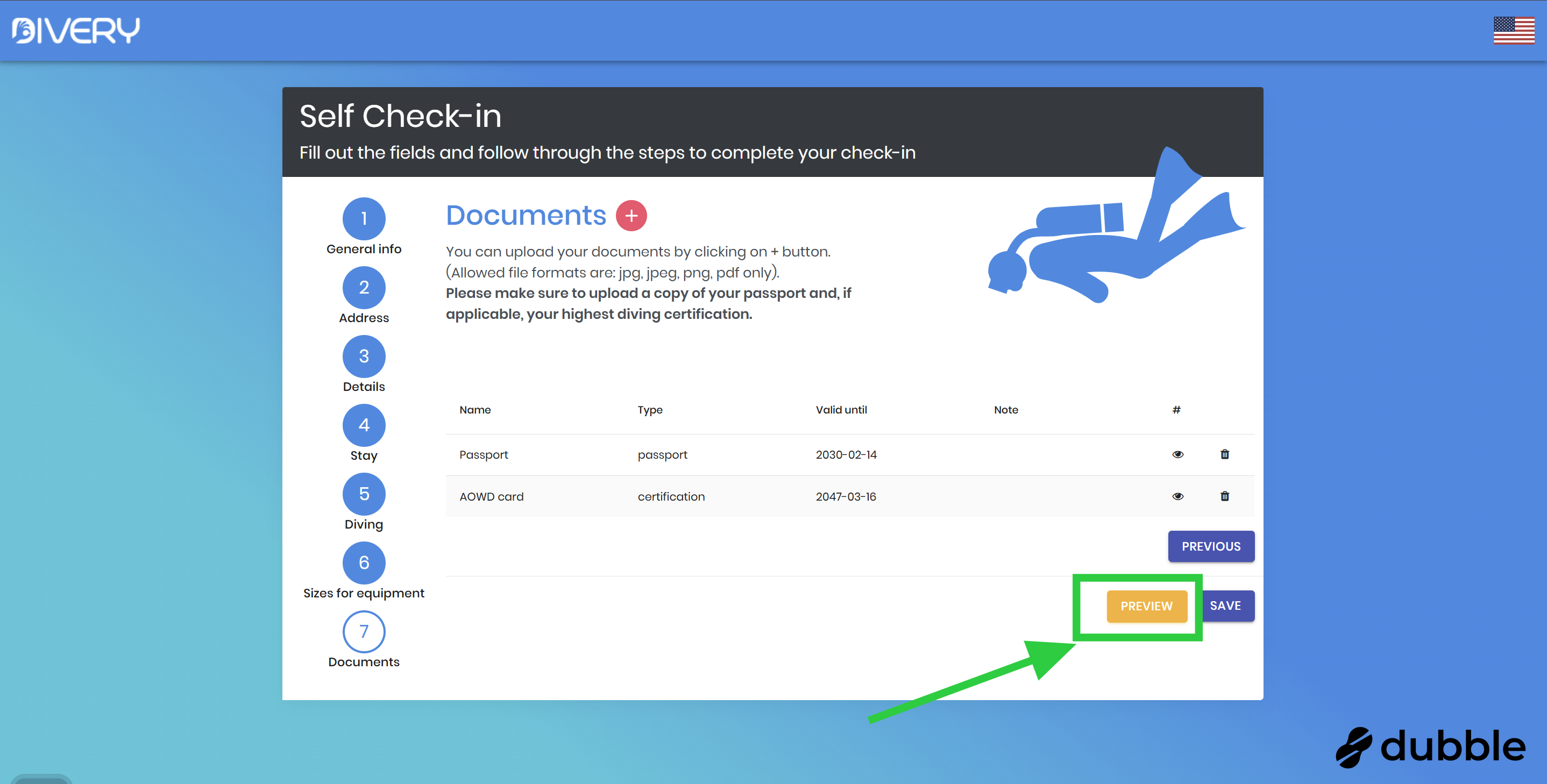Go back with the PREVIOUS button
Image resolution: width=1547 pixels, height=784 pixels.
point(1211,546)
